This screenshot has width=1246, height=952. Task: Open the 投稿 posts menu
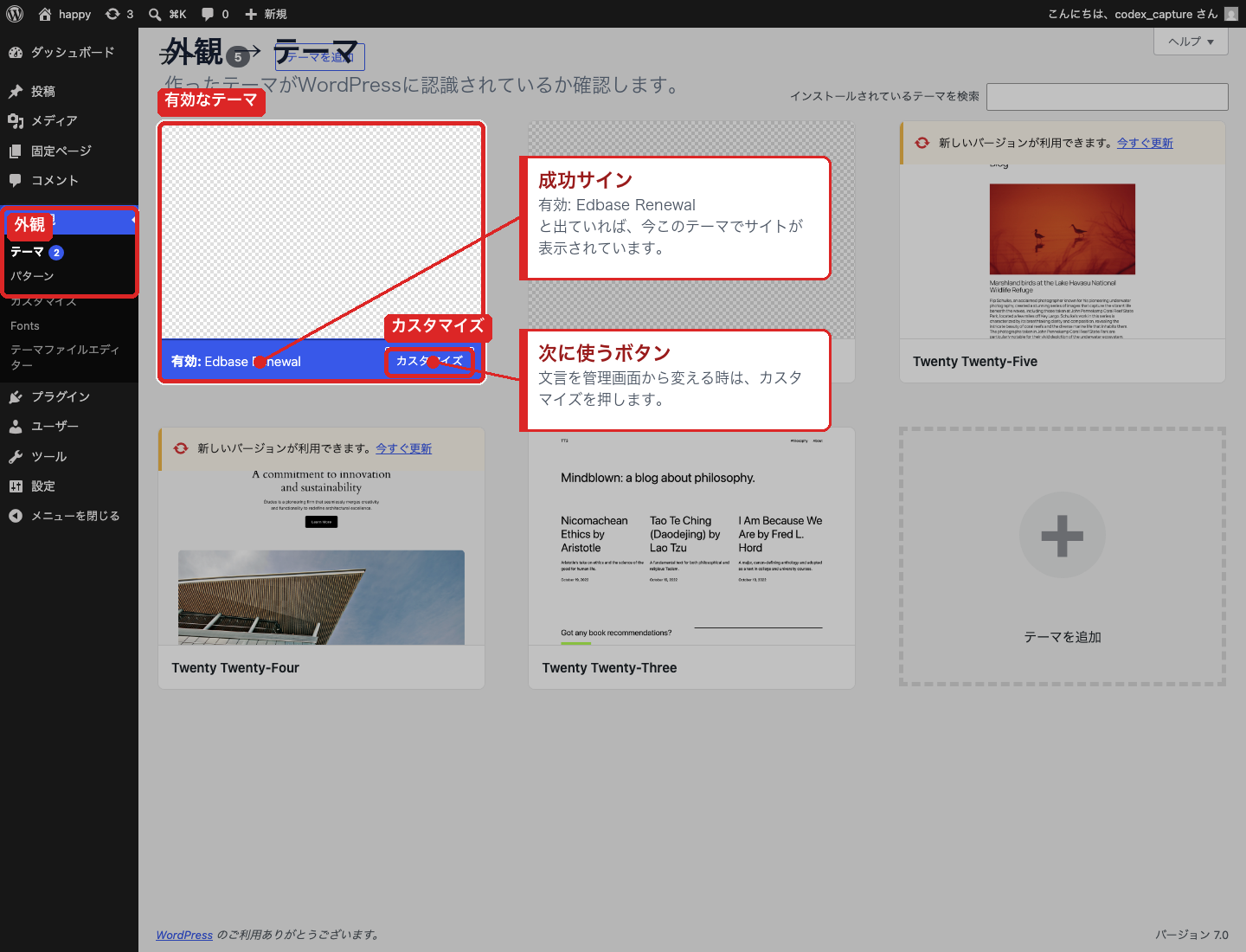[69, 91]
